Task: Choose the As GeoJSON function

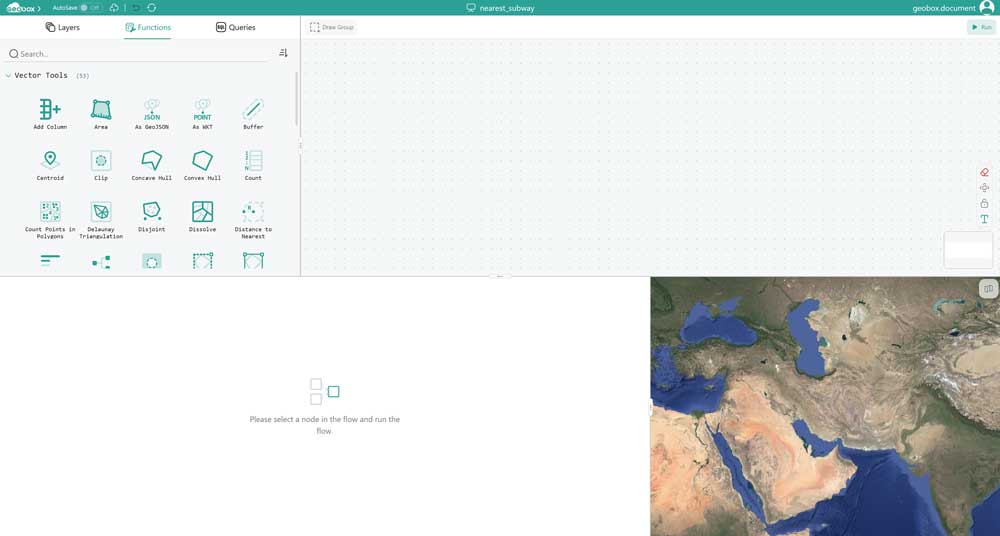Action: pyautogui.click(x=152, y=114)
